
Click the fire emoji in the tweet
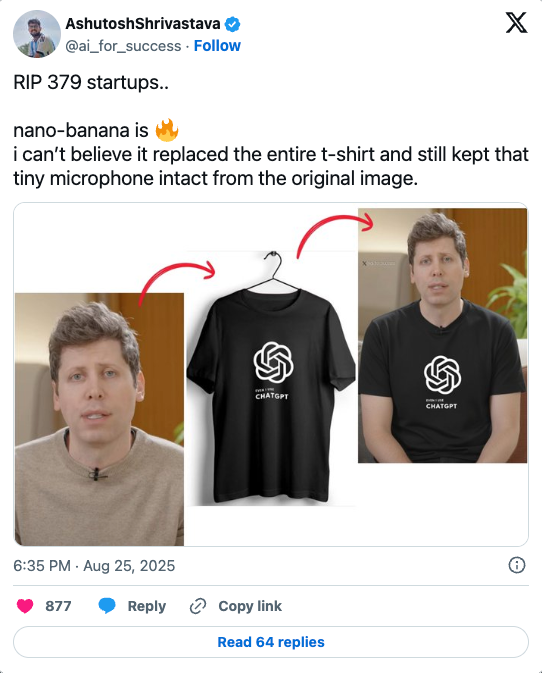click(x=167, y=130)
